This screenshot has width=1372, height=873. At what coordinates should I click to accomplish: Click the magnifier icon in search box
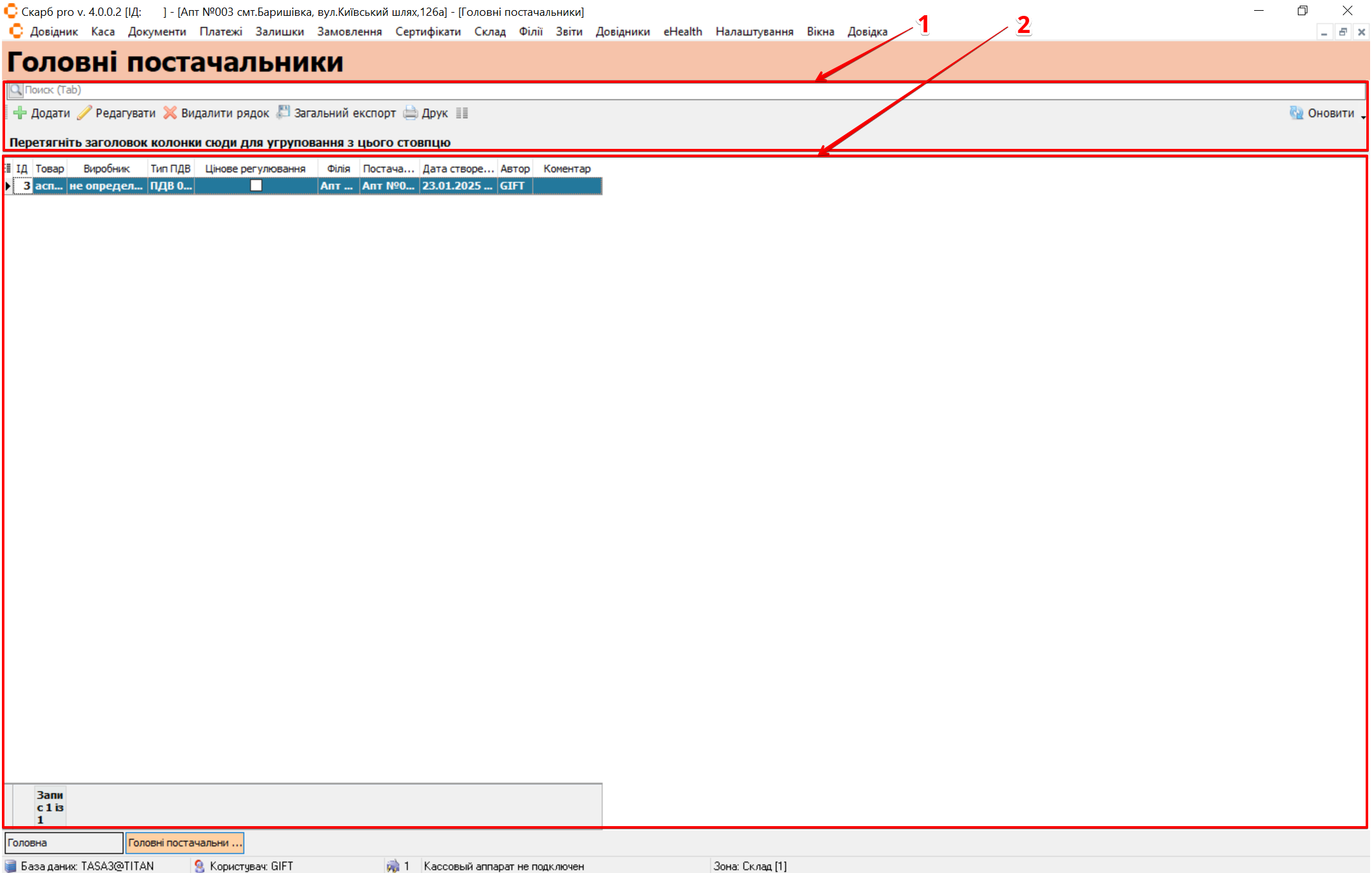(16, 90)
